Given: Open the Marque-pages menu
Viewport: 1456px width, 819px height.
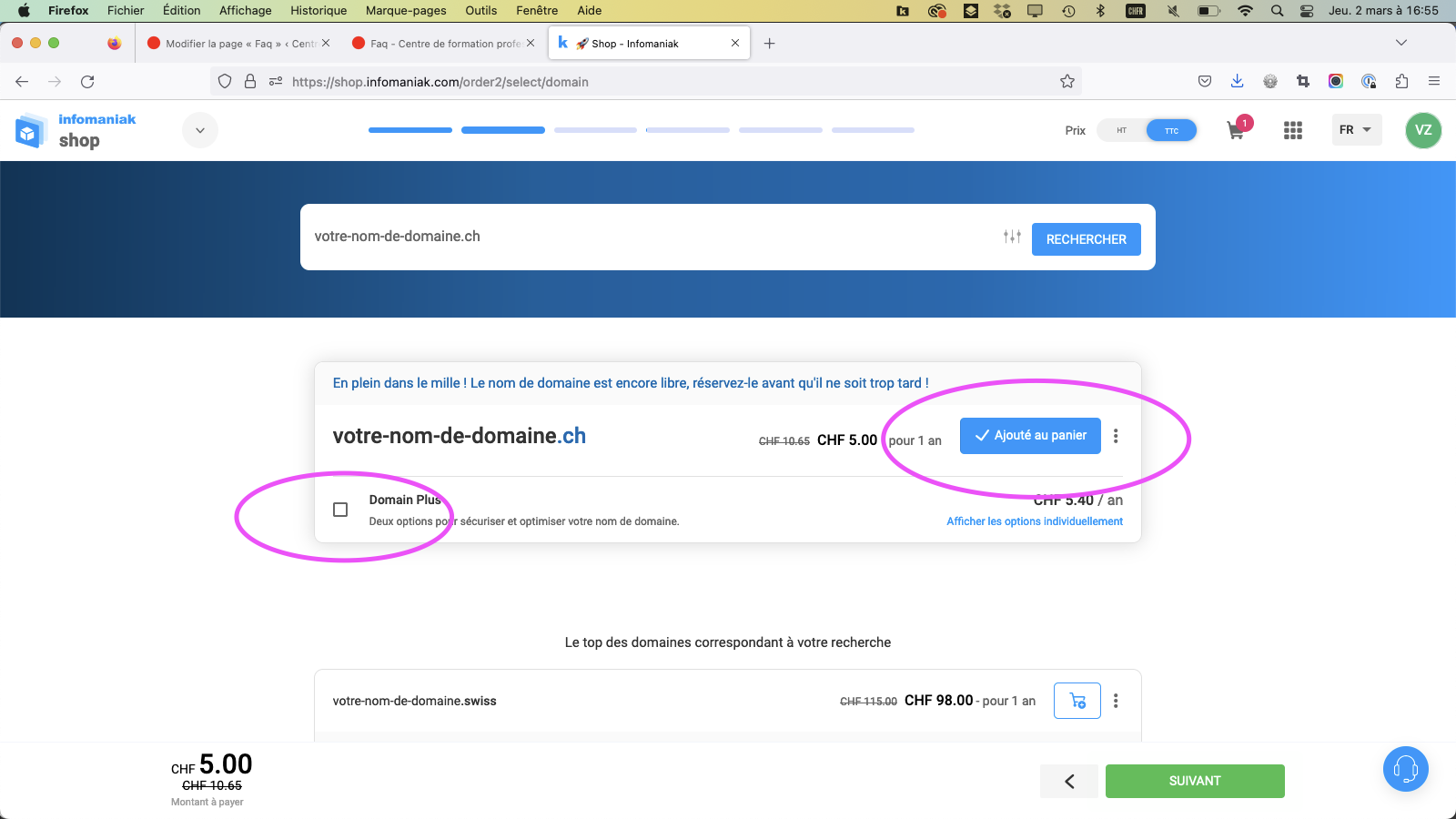Looking at the screenshot, I should click(x=406, y=11).
